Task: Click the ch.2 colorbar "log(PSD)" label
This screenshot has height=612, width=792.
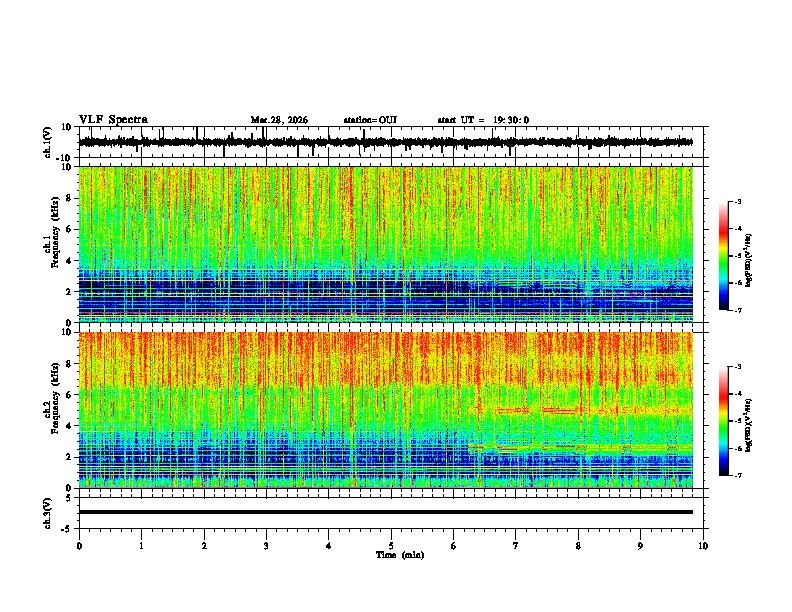Action: tap(748, 426)
